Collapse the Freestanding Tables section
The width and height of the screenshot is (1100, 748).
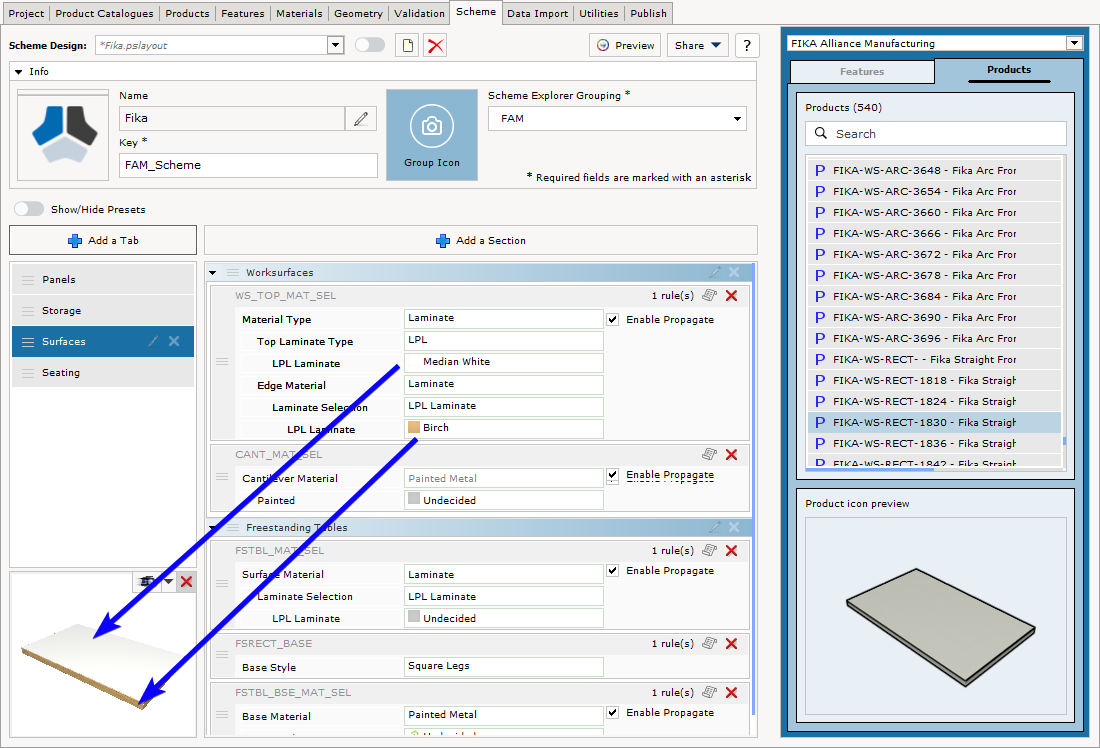[x=213, y=527]
